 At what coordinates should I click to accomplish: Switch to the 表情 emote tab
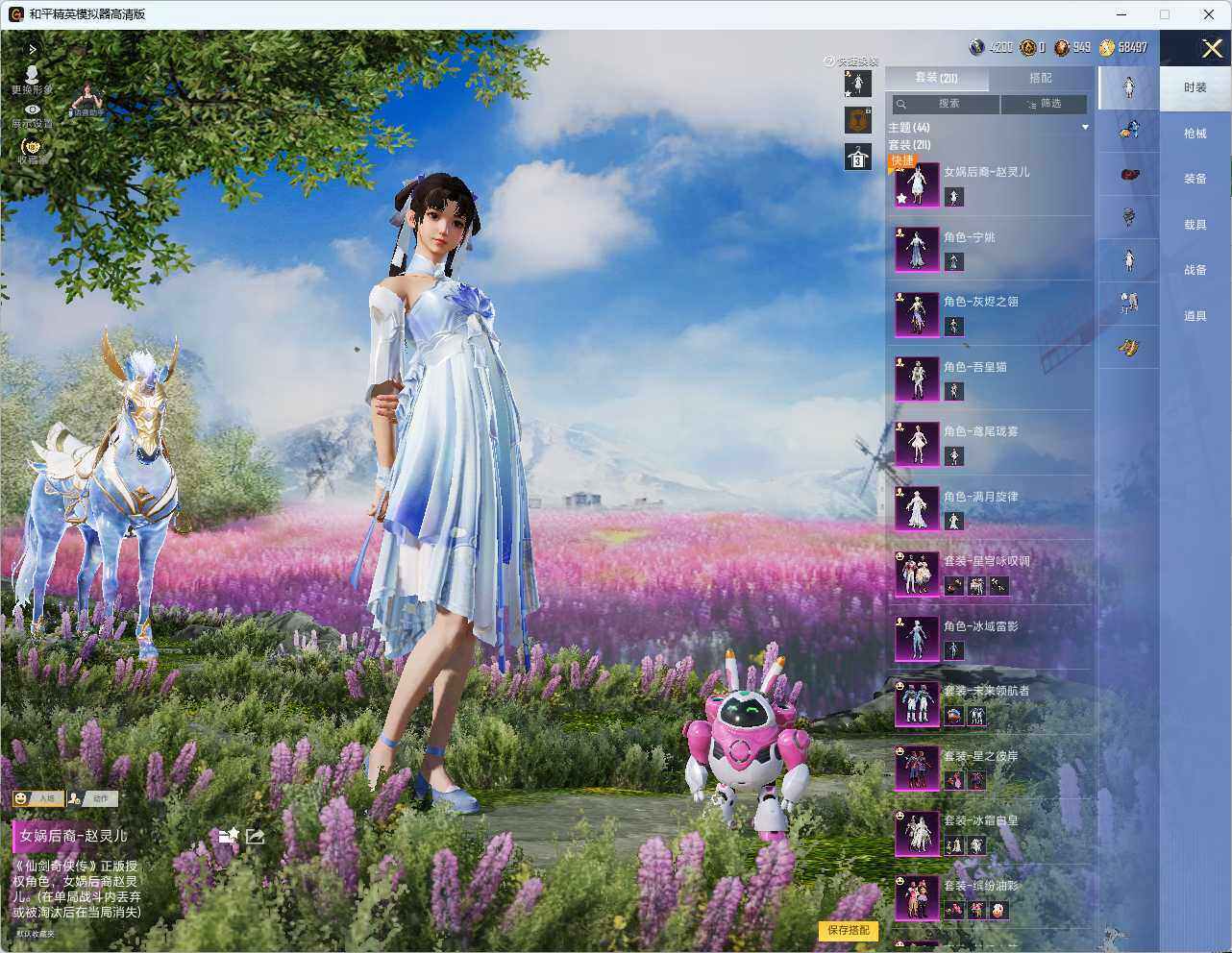tap(37, 798)
